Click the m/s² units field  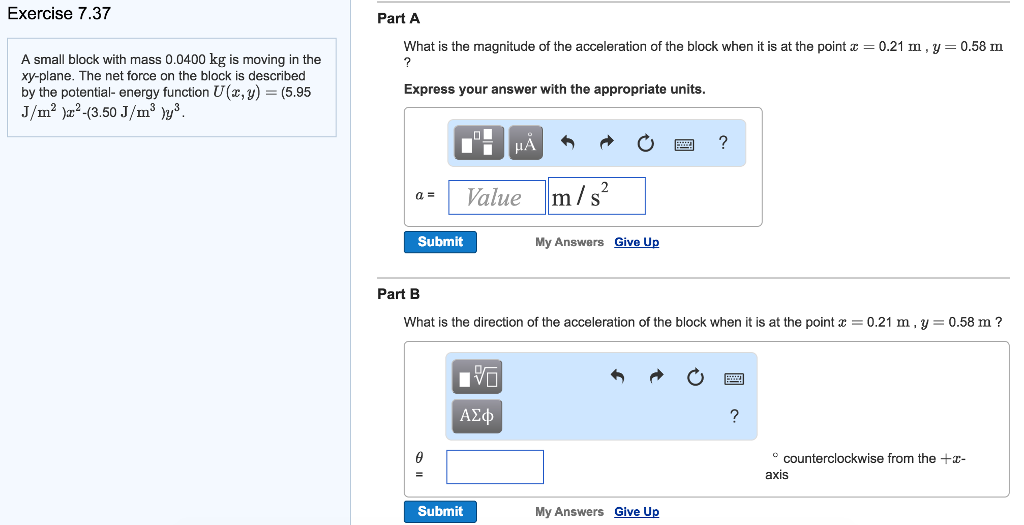(597, 197)
